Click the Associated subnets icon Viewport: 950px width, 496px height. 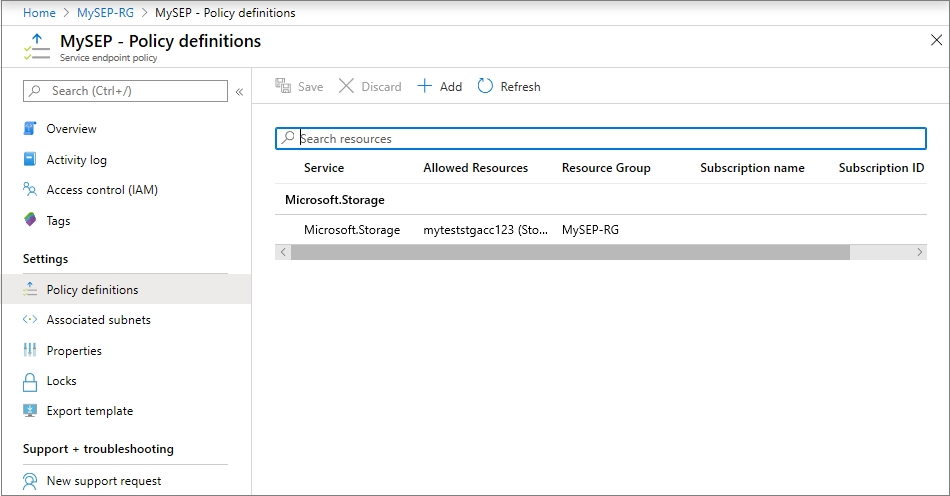click(x=30, y=320)
